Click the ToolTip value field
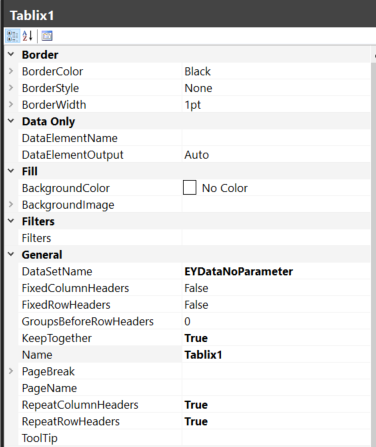 pyautogui.click(x=276, y=438)
